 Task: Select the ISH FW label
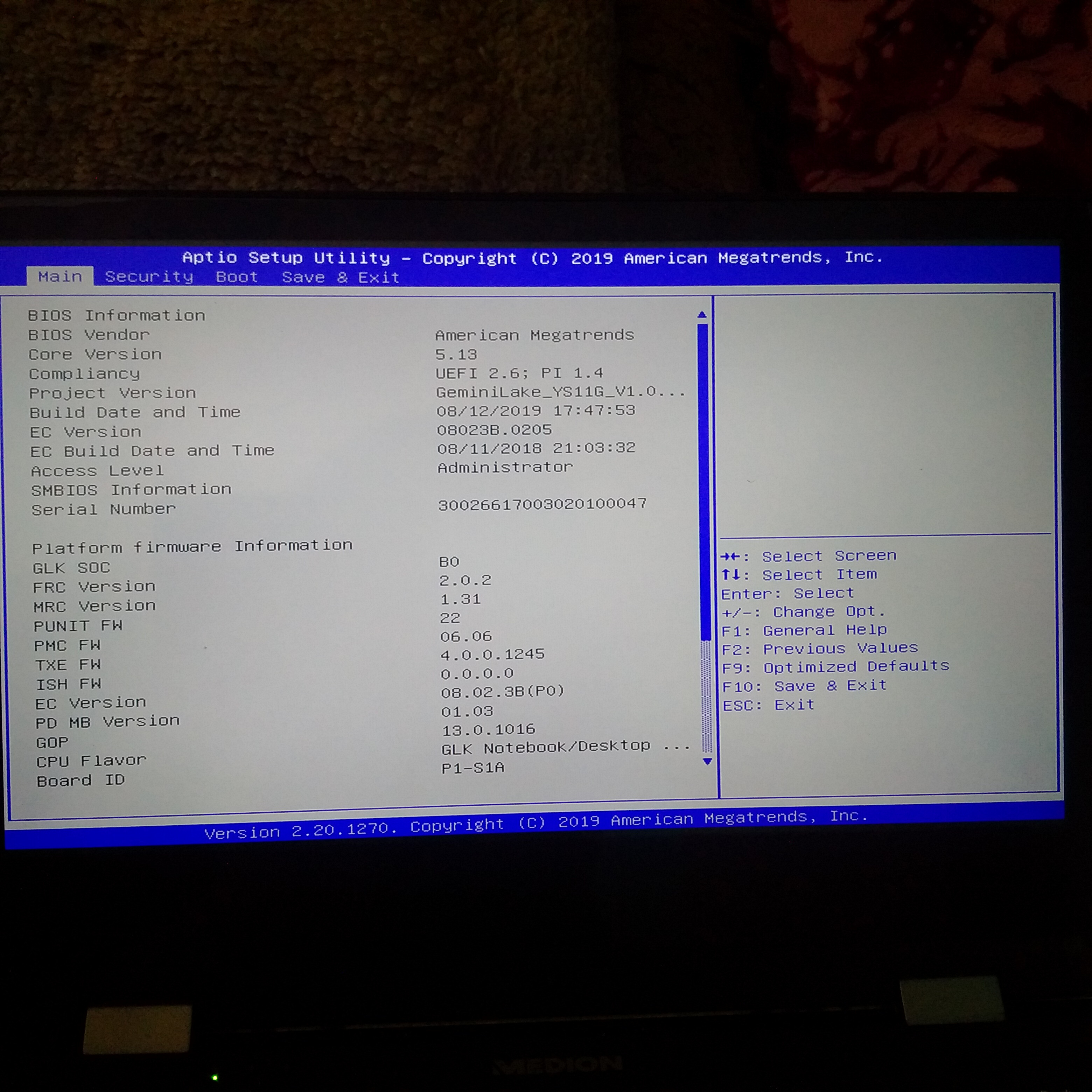click(68, 684)
